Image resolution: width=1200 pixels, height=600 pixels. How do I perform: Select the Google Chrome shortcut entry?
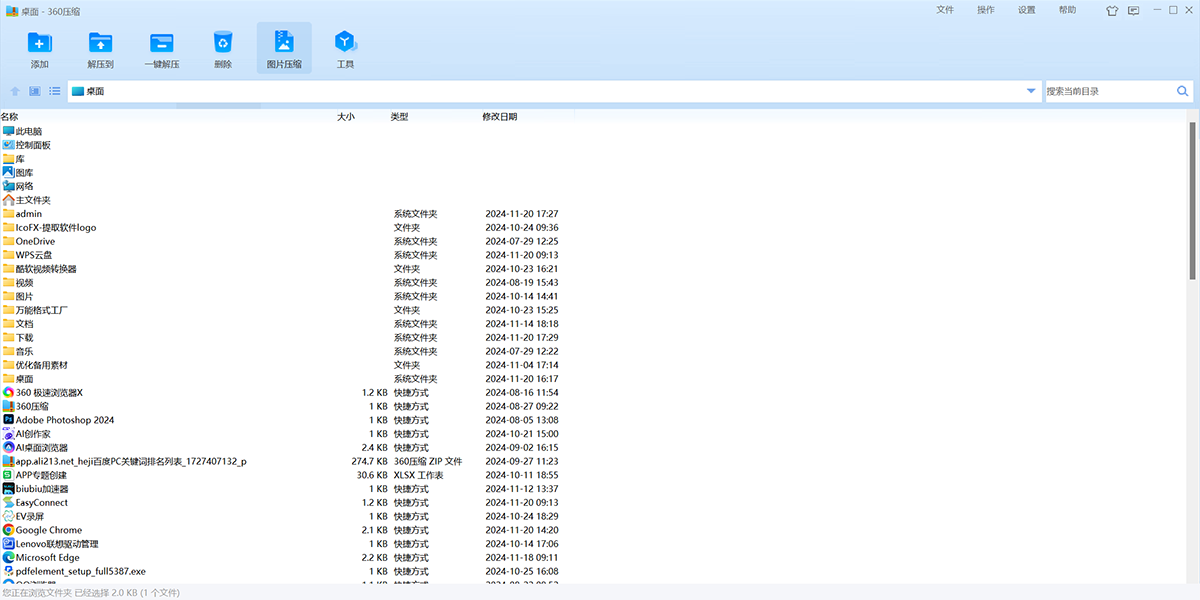[x=49, y=530]
